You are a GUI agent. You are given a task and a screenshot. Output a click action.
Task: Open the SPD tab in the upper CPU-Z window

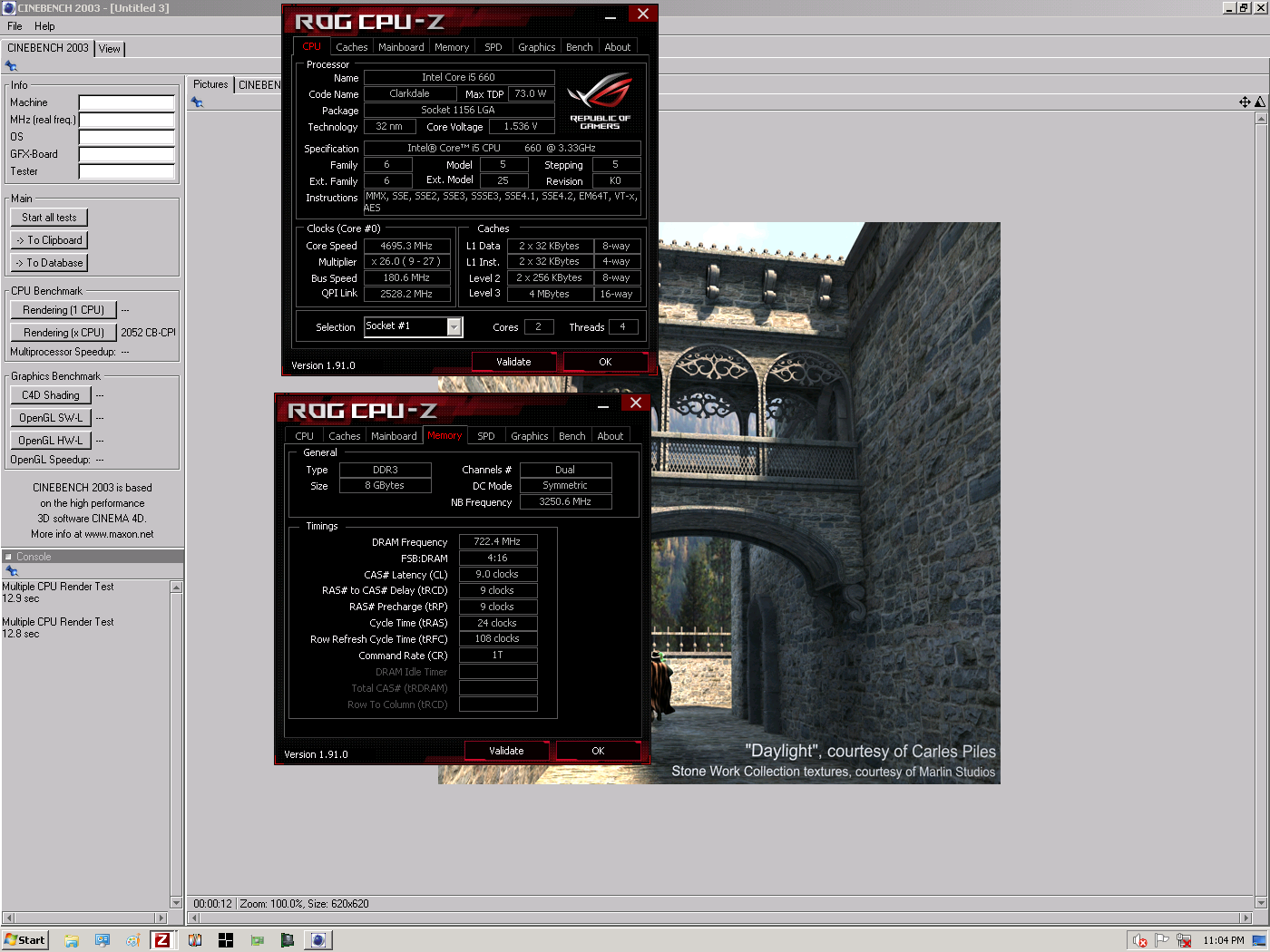(493, 47)
